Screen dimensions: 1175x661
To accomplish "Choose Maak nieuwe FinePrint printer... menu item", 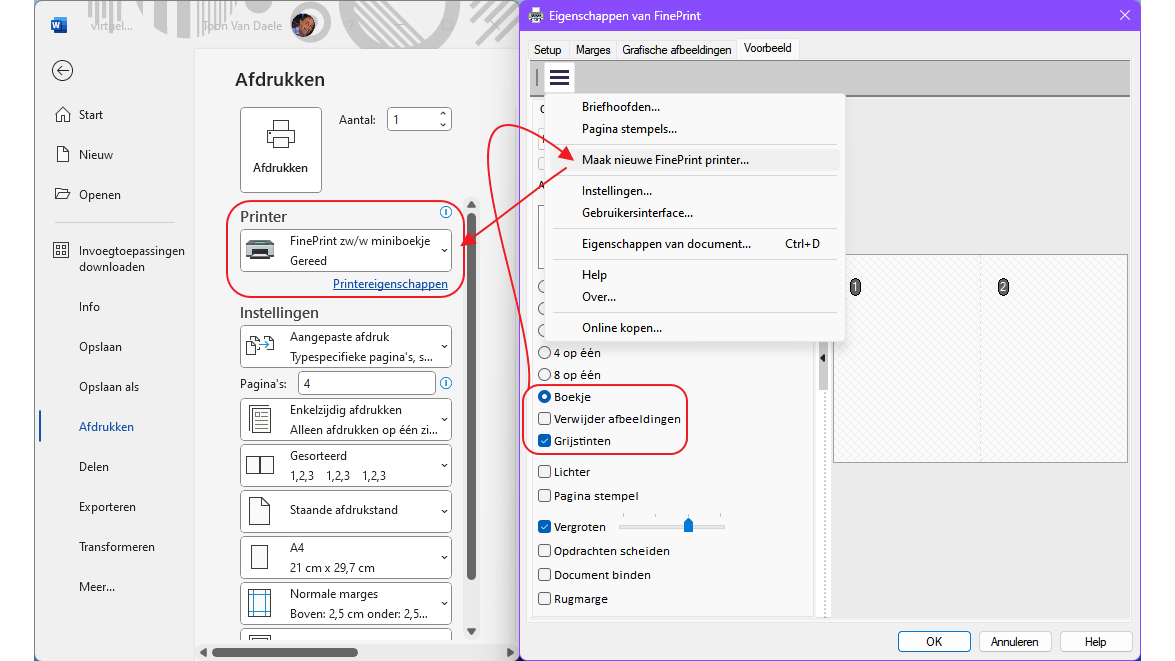I will coord(694,160).
